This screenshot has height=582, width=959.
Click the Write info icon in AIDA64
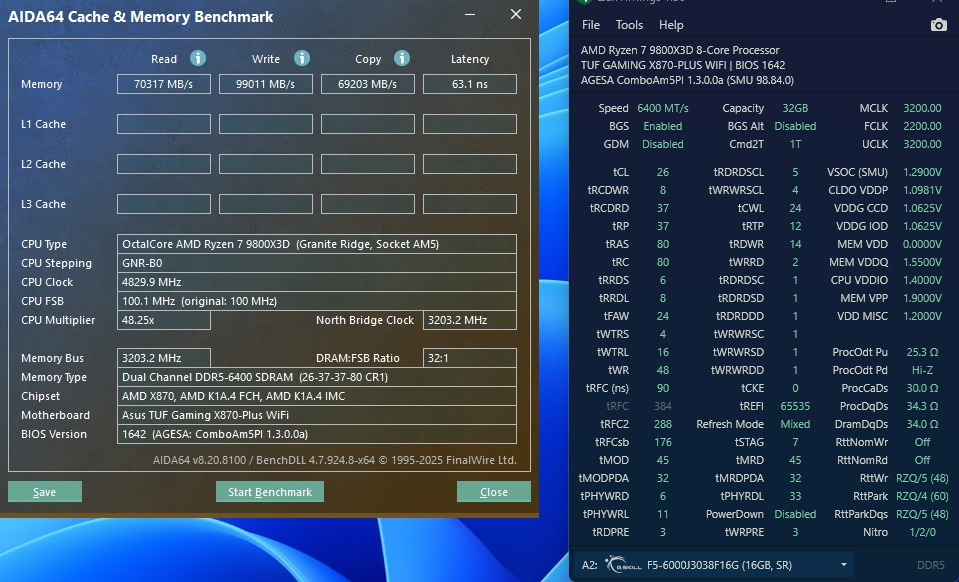pos(302,58)
